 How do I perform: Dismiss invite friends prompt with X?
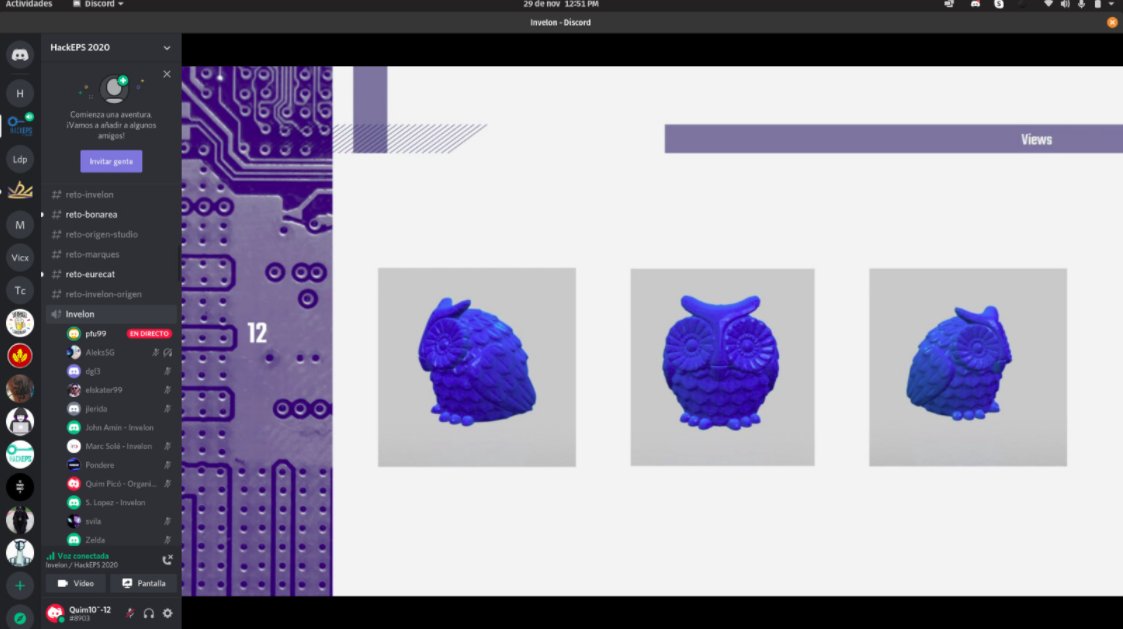point(167,74)
